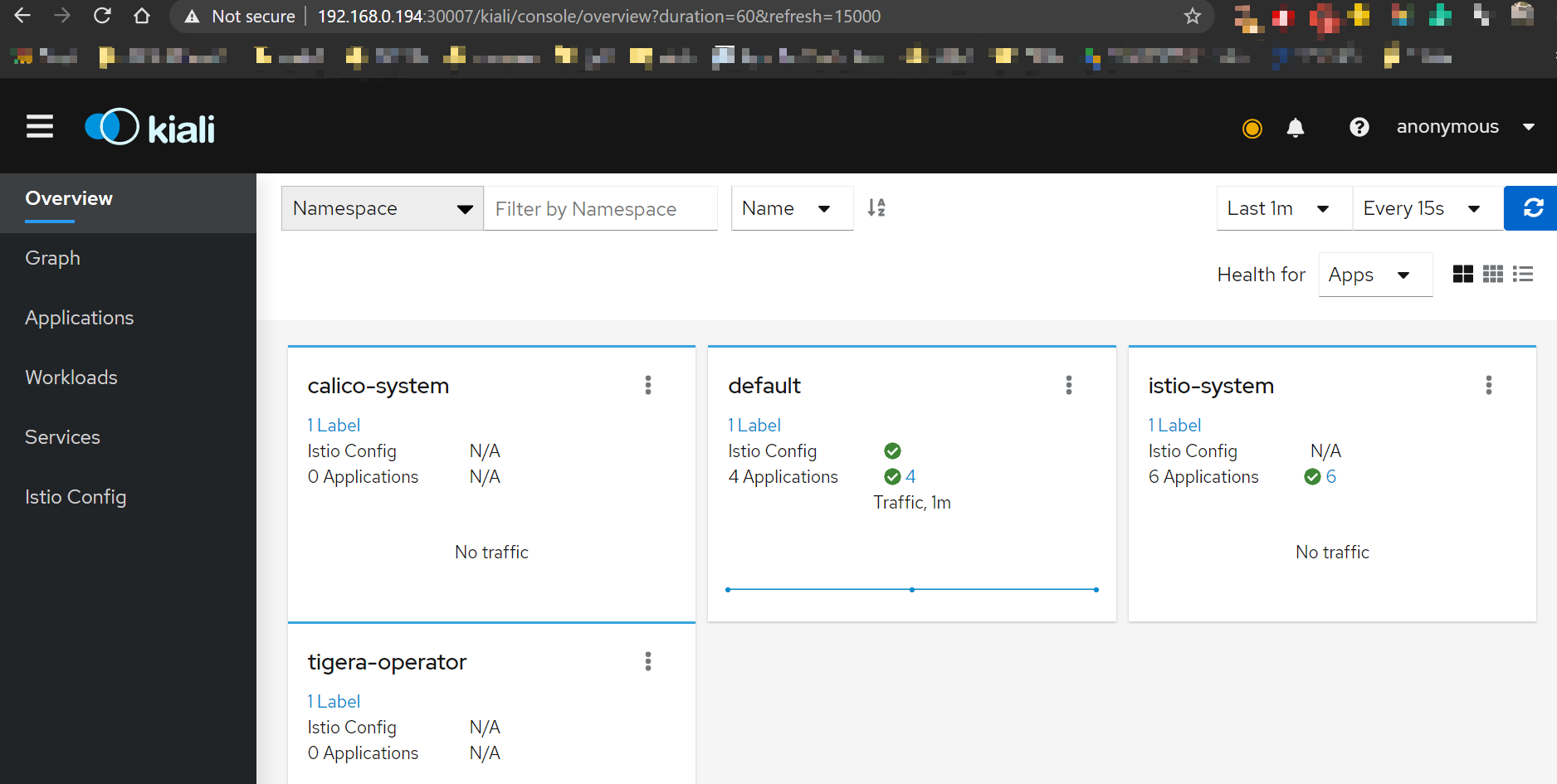Go to Graph in sidebar
1557x784 pixels.
(128, 258)
